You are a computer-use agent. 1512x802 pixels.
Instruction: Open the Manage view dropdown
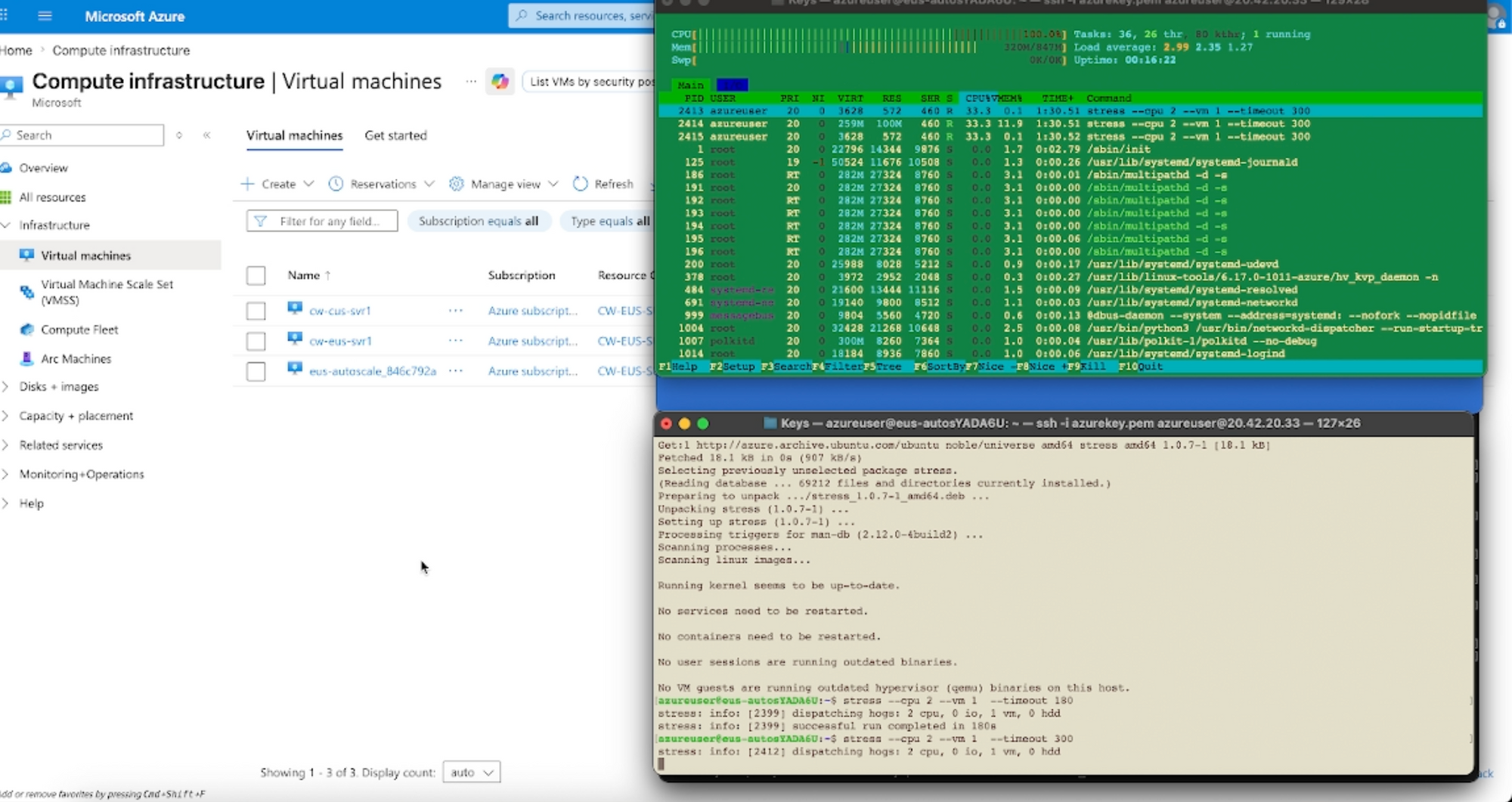click(x=503, y=184)
